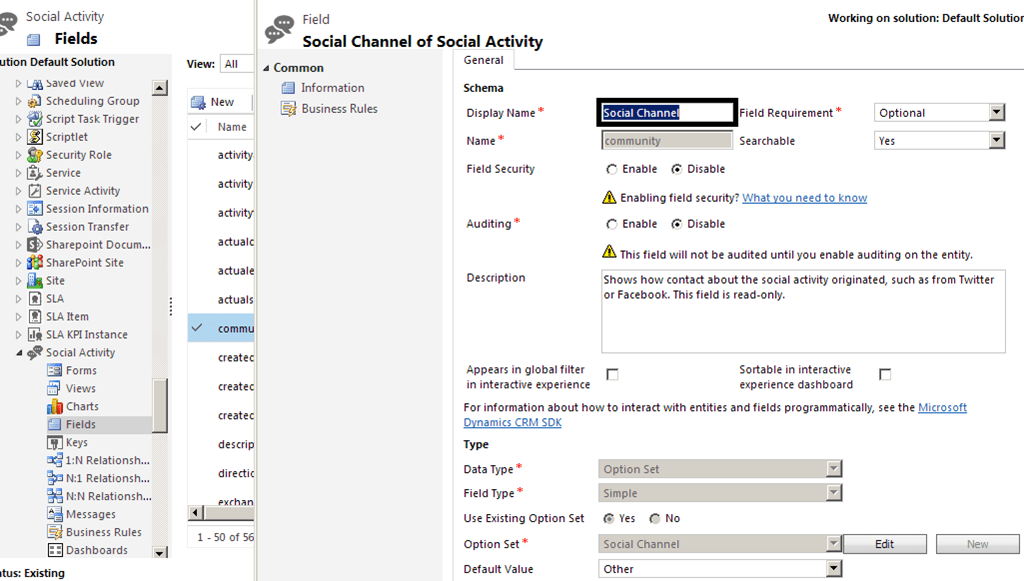Open Business Rules under Common

[x=340, y=108]
